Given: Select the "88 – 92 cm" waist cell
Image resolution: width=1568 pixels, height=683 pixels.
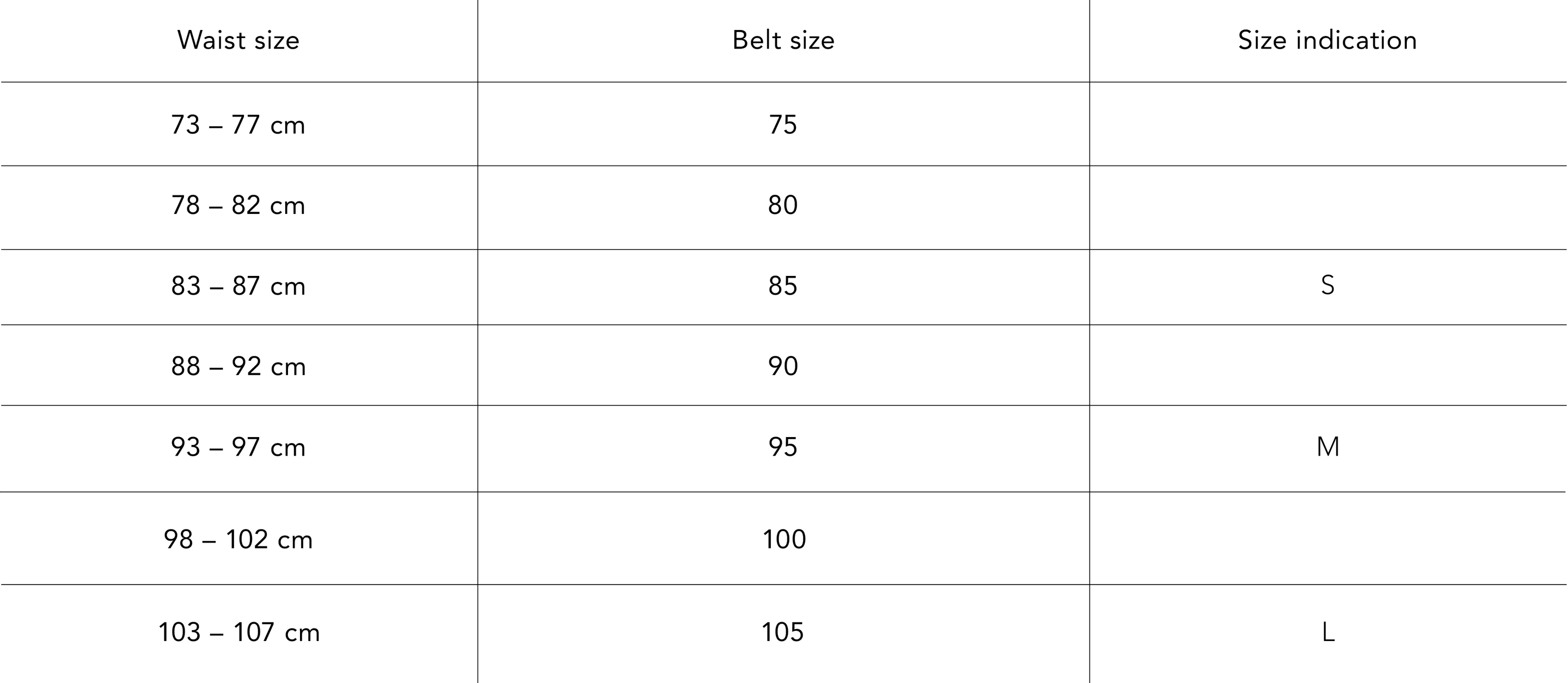Looking at the screenshot, I should 238,366.
